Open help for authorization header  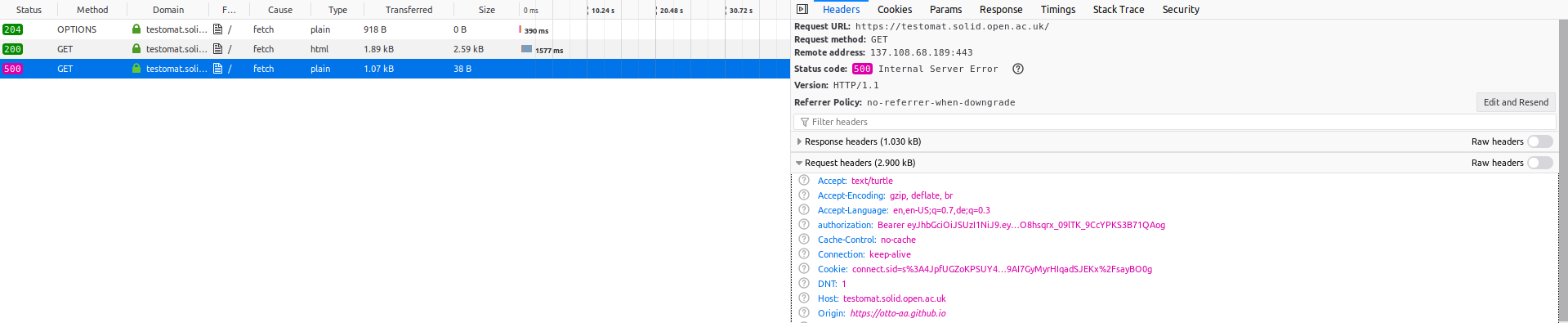point(804,225)
